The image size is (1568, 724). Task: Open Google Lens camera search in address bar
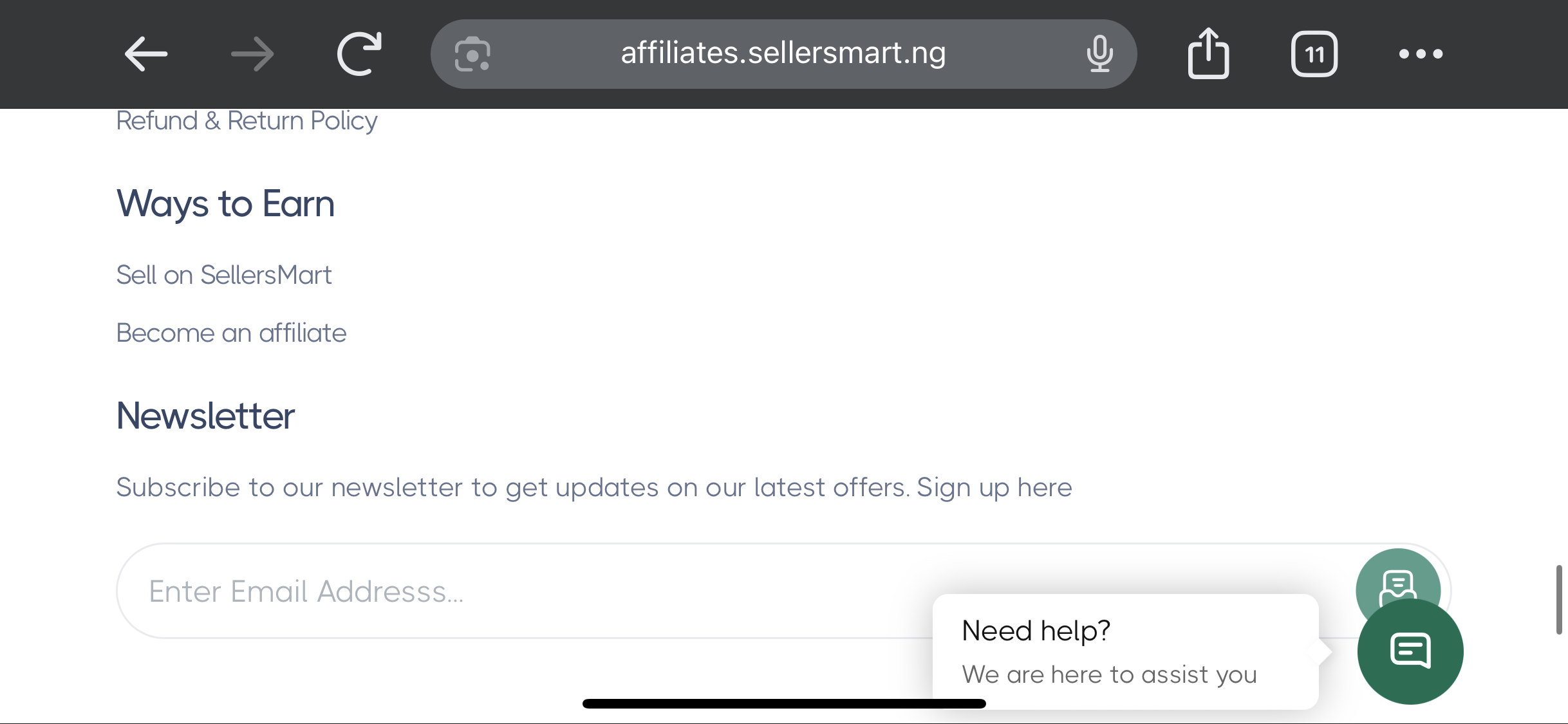[x=472, y=54]
